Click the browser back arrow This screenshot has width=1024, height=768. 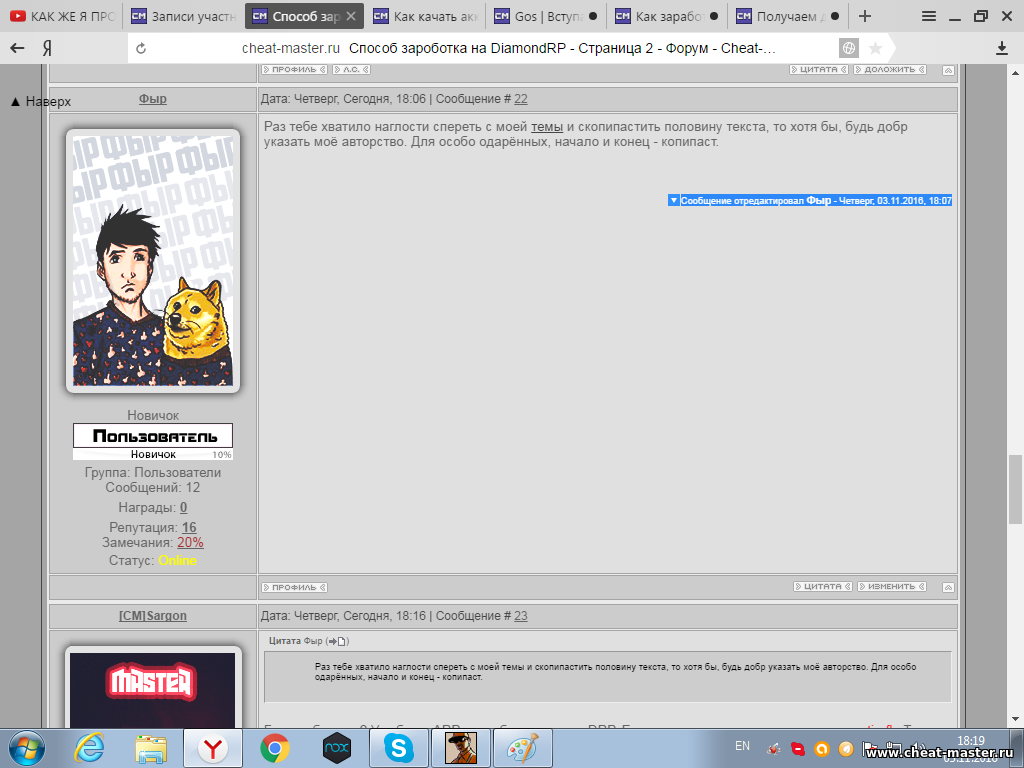coord(17,48)
